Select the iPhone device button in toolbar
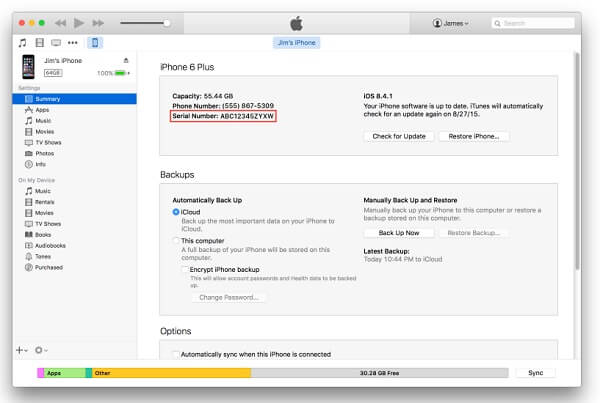 pos(95,43)
